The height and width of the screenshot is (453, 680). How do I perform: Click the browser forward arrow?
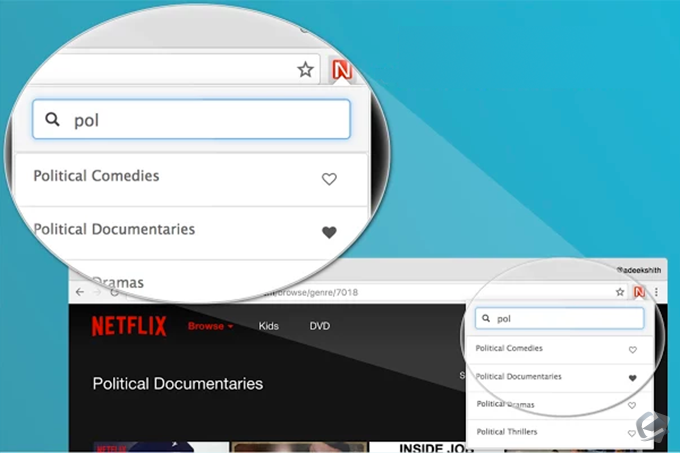[97, 292]
